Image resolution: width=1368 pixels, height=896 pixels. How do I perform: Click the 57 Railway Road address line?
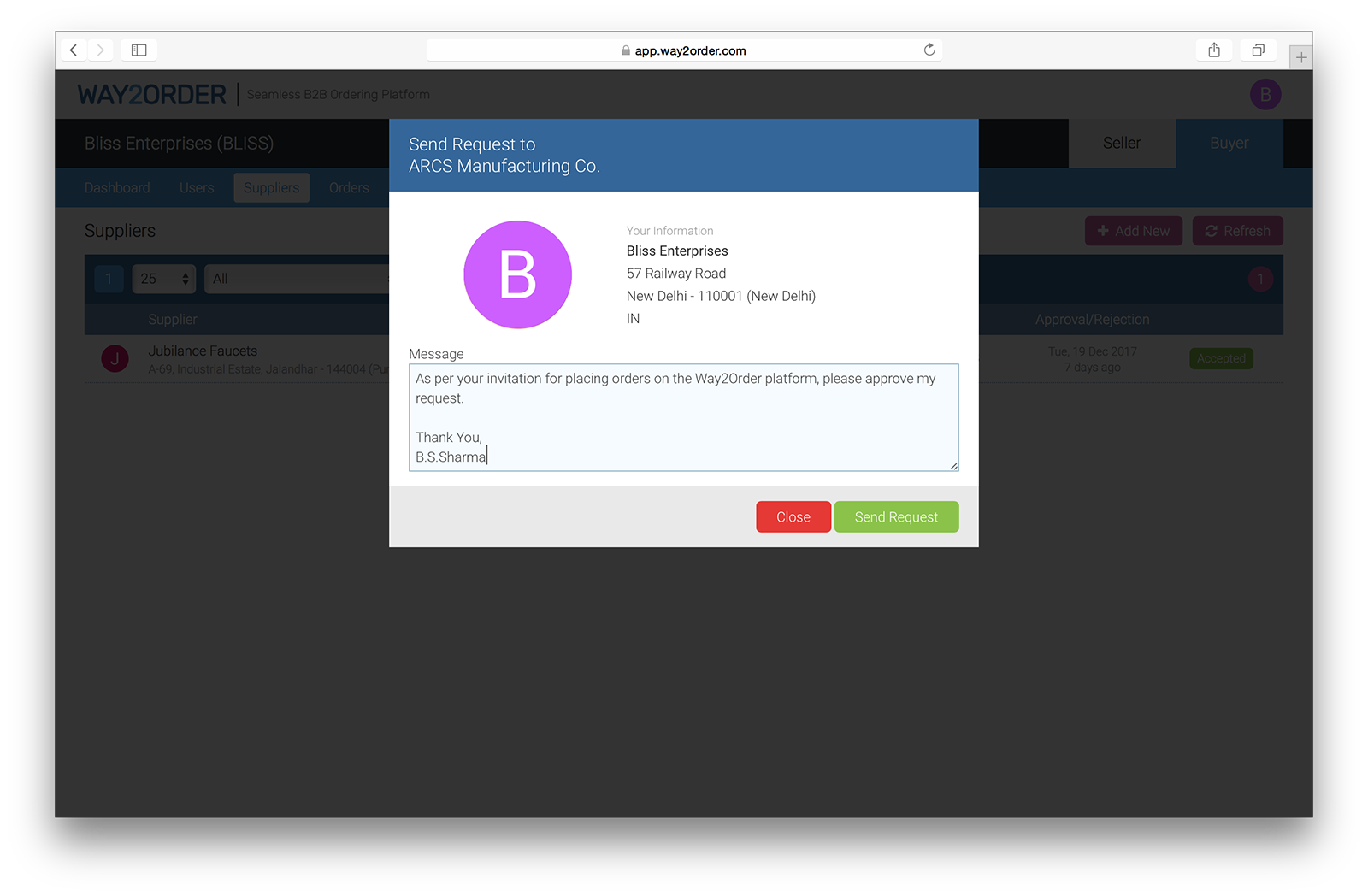(676, 274)
